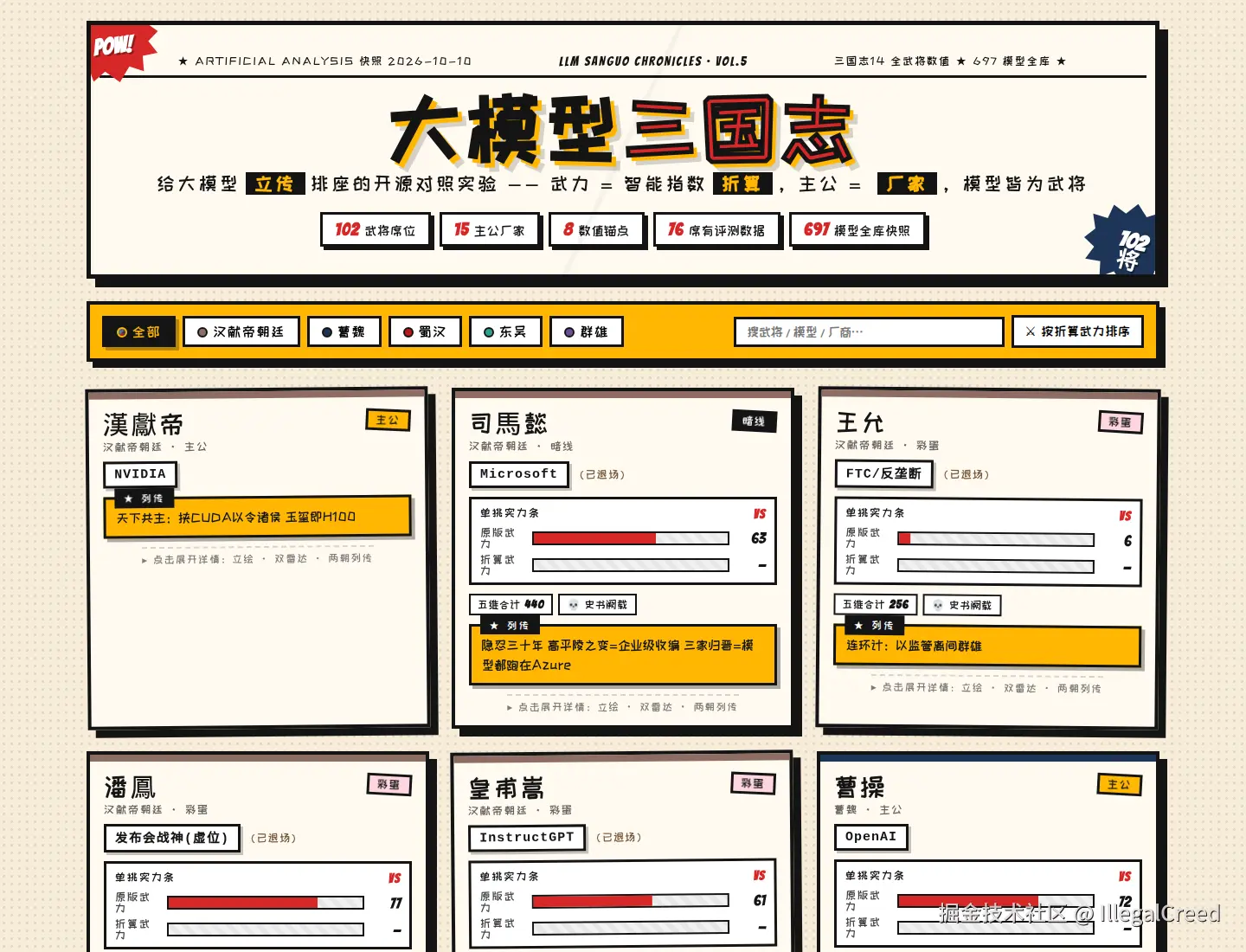1246x952 pixels.
Task: Show the 蜀汉 faction tab
Action: [425, 331]
